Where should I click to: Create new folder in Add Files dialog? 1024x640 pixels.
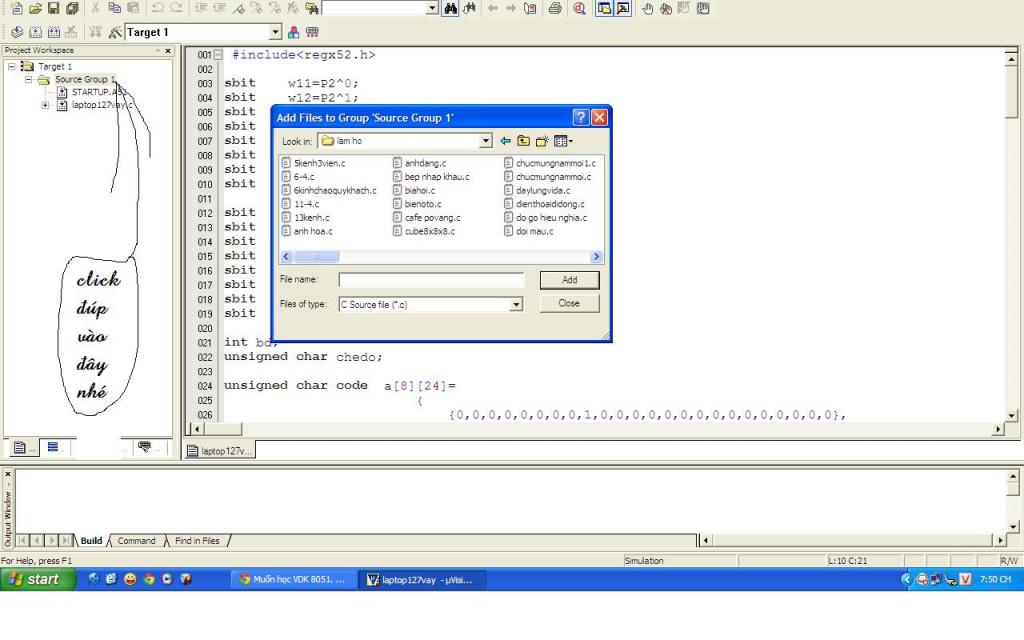click(541, 141)
